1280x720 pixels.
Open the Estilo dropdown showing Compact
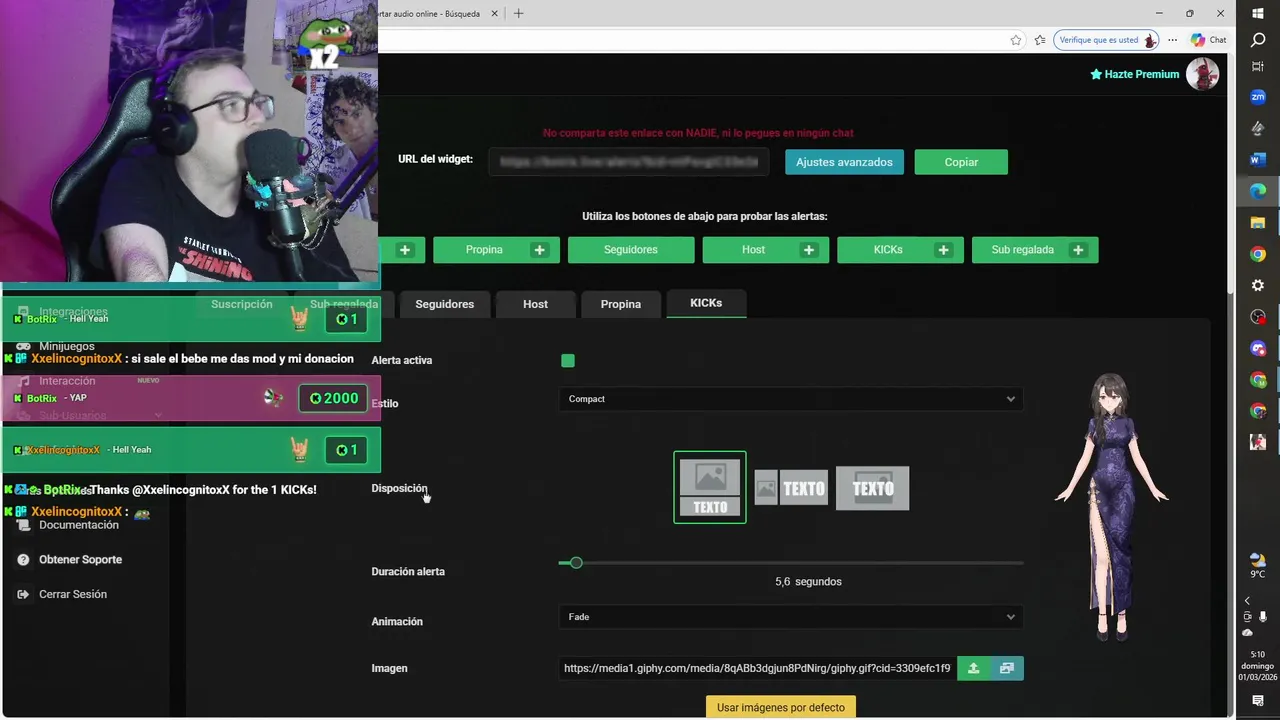(790, 399)
